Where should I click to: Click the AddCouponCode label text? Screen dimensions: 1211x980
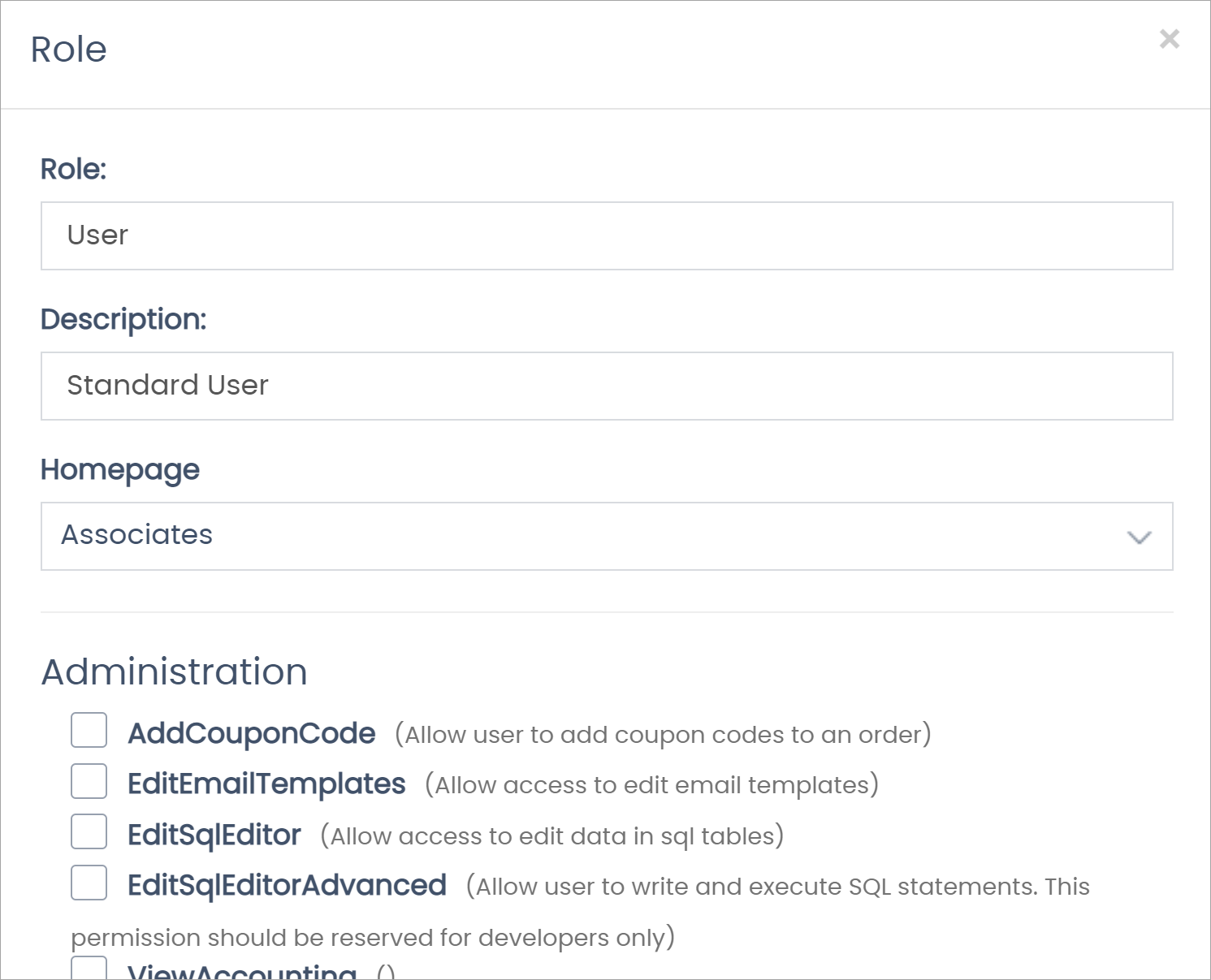tap(251, 733)
